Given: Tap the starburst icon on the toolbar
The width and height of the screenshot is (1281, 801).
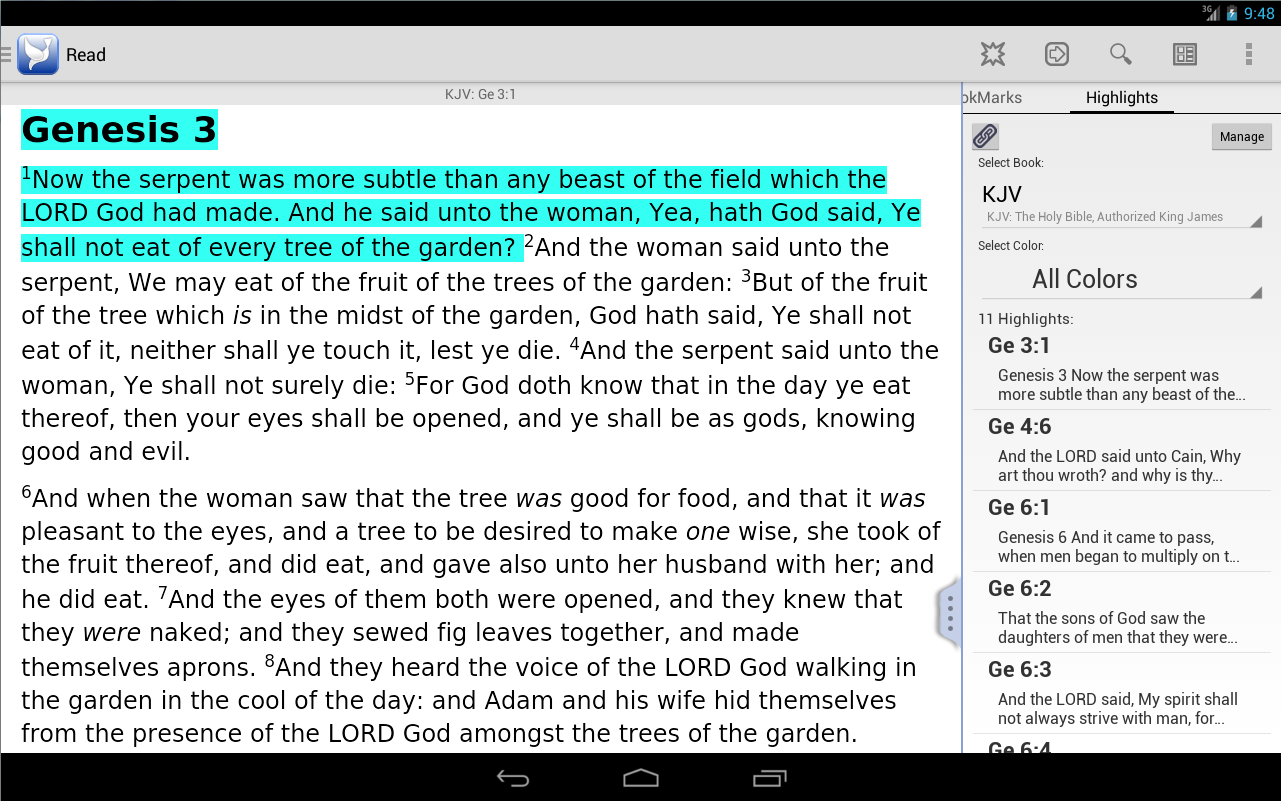Looking at the screenshot, I should (992, 54).
